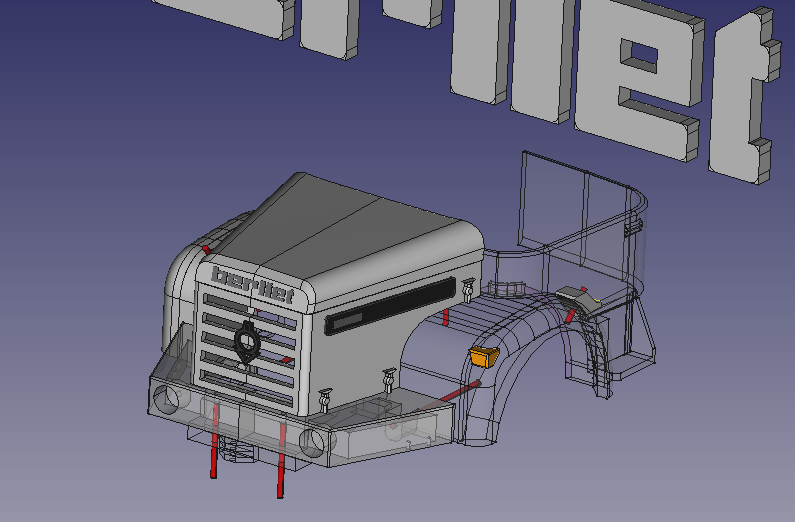Select the embossed berliet lettering above the grille
This screenshot has height=522, width=795.
pyautogui.click(x=252, y=284)
